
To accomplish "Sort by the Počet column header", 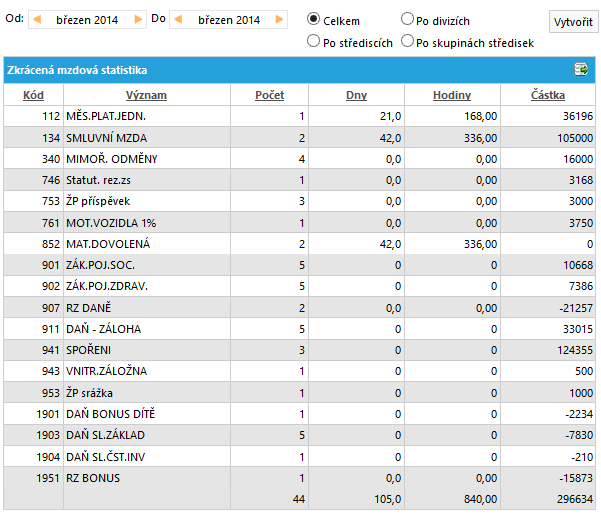I will (x=269, y=95).
